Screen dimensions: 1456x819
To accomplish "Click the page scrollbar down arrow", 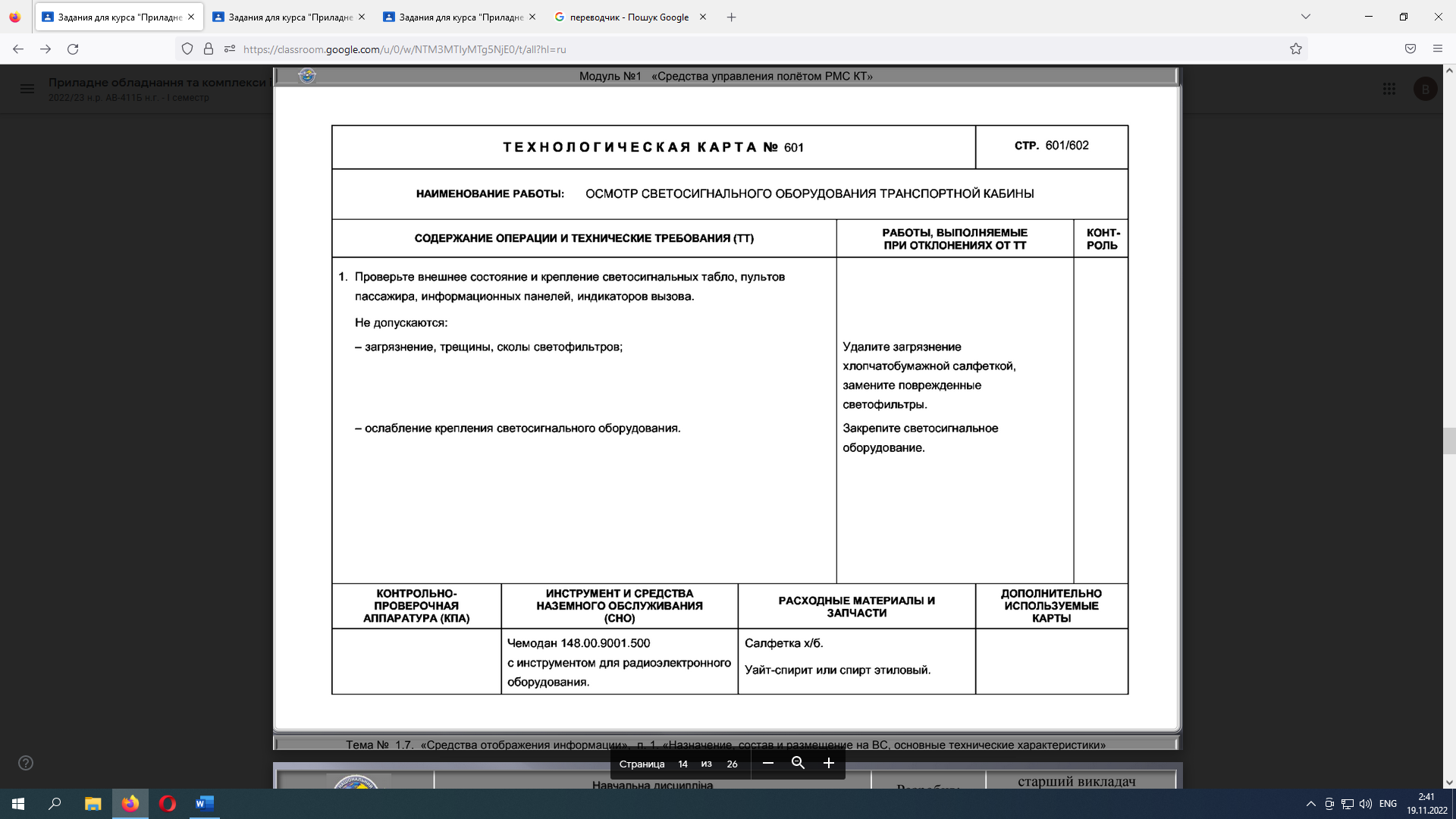I will (x=1449, y=782).
